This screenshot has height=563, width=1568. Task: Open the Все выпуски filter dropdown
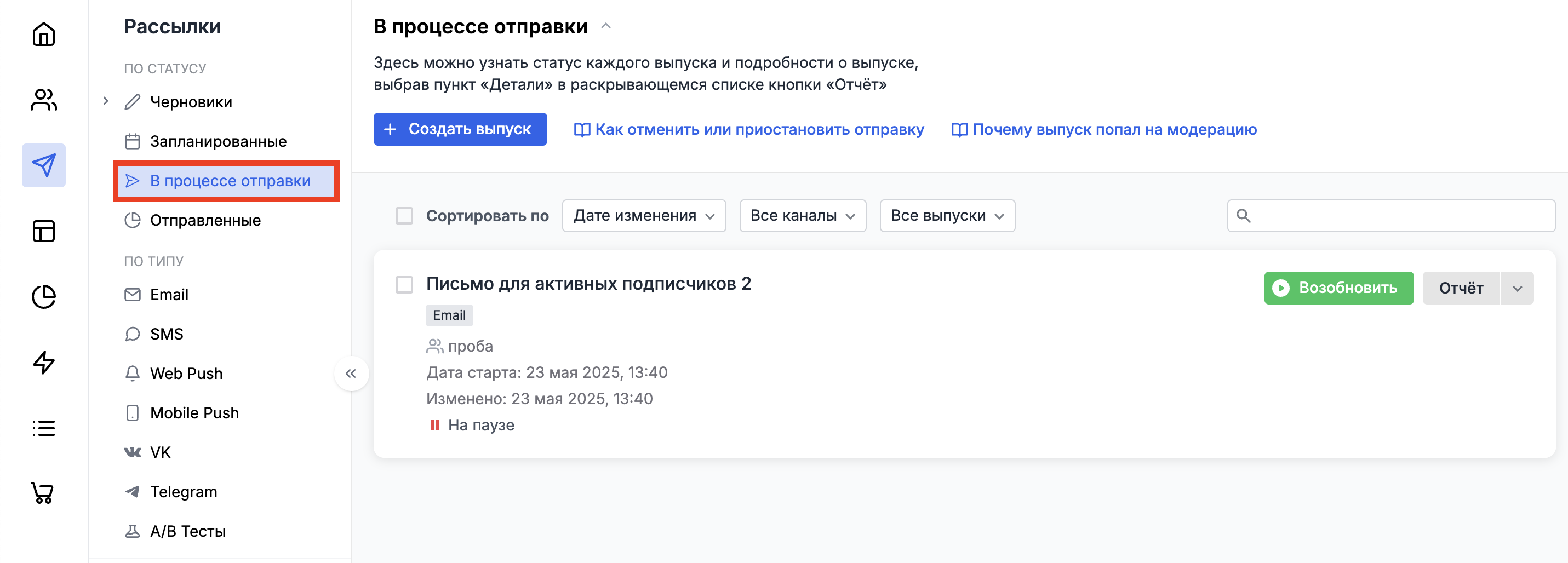coord(947,216)
